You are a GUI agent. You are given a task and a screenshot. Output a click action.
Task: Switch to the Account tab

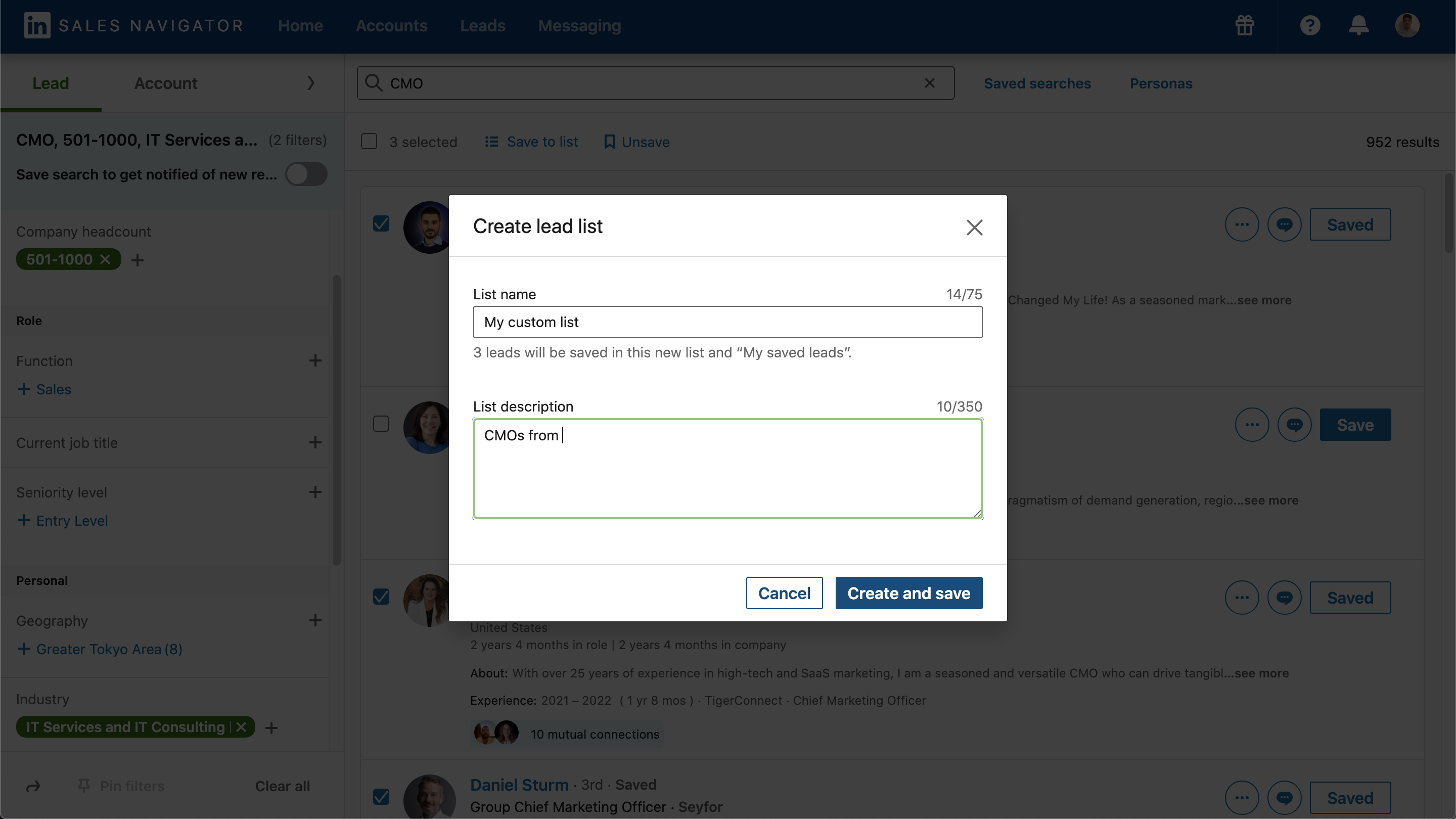click(166, 83)
